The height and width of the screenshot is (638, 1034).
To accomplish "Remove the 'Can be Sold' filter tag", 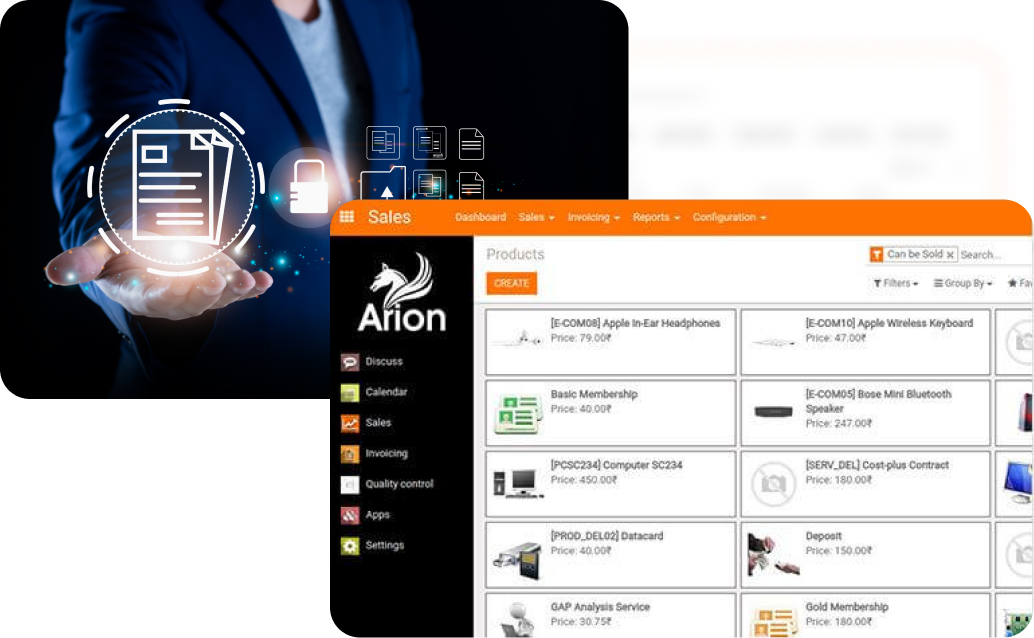I will pos(950,255).
